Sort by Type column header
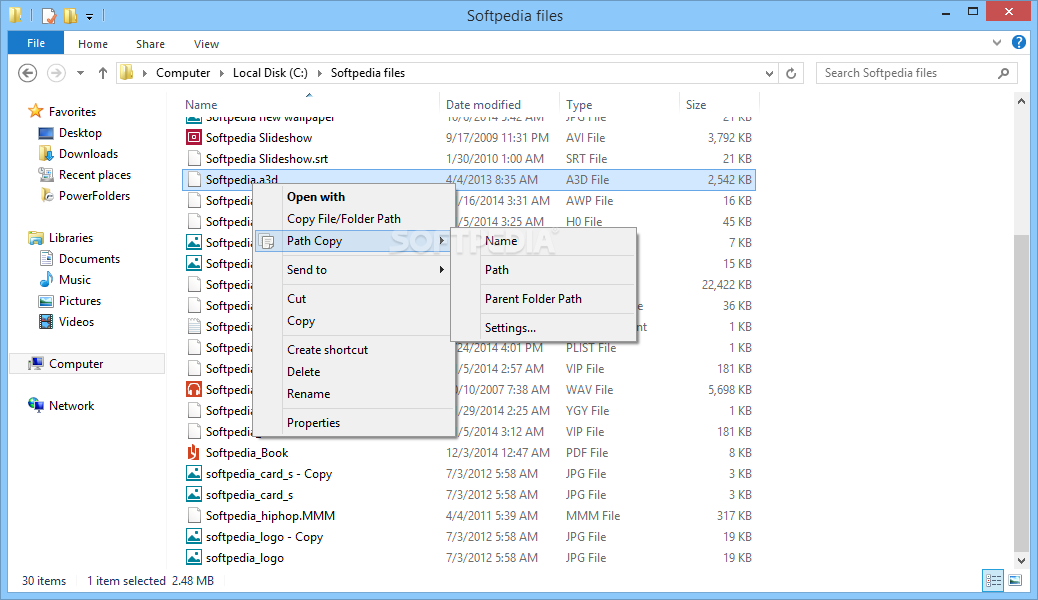 pos(579,105)
